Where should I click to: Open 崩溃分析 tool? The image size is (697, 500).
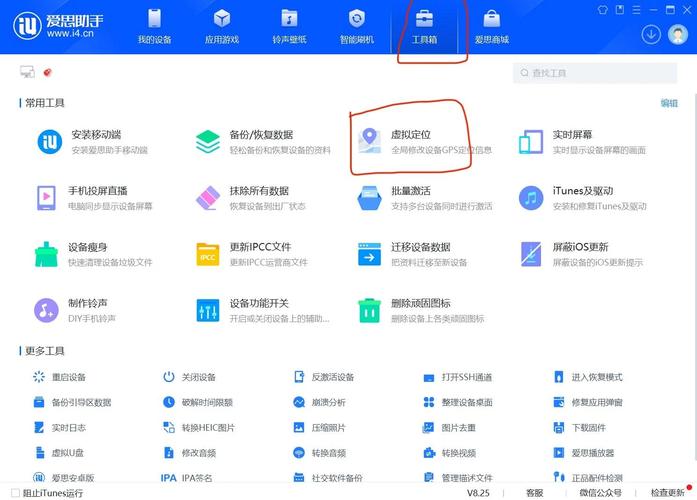[x=319, y=402]
